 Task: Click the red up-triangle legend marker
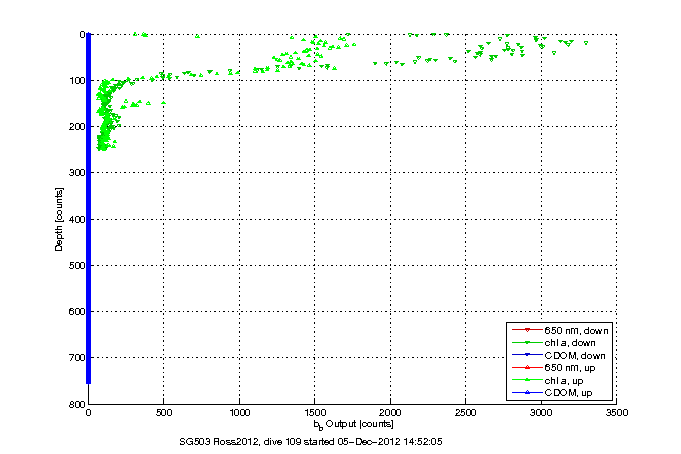527,368
